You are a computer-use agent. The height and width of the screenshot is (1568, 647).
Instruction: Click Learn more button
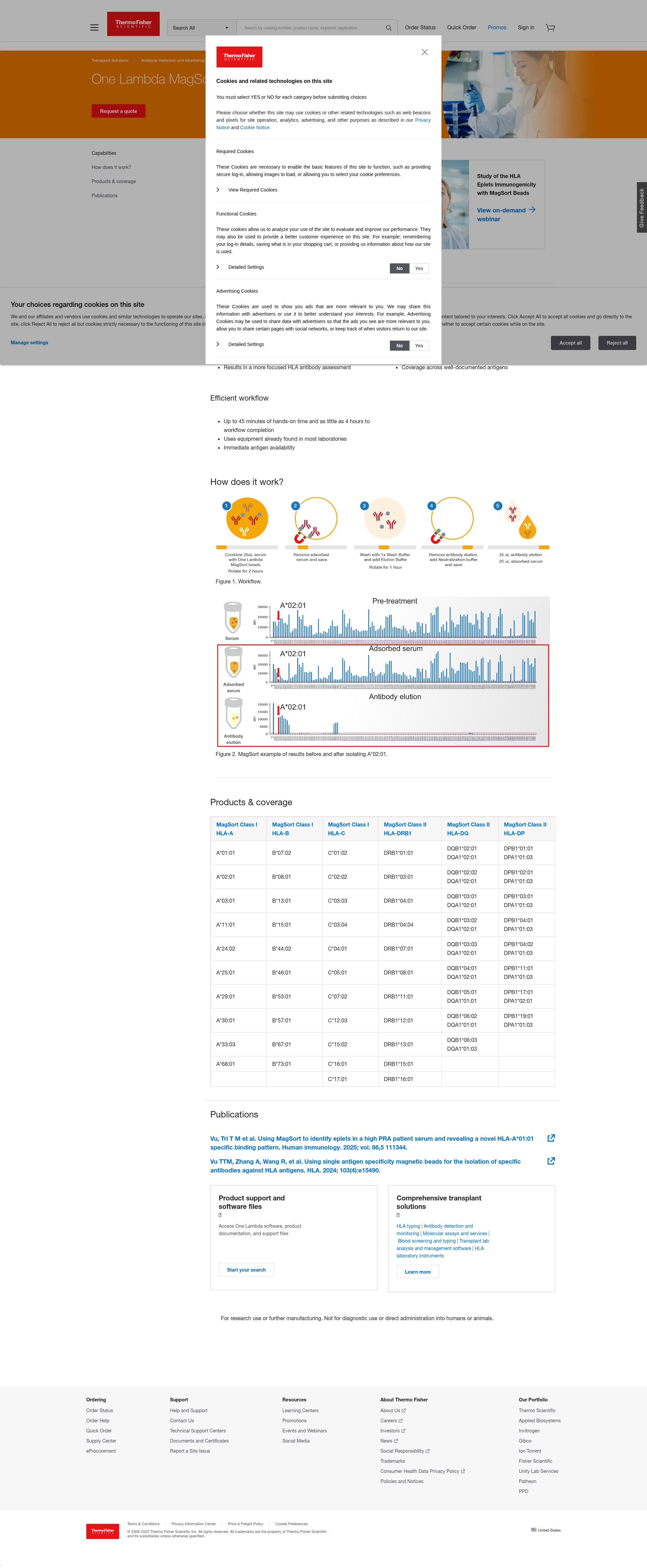pos(418,1272)
